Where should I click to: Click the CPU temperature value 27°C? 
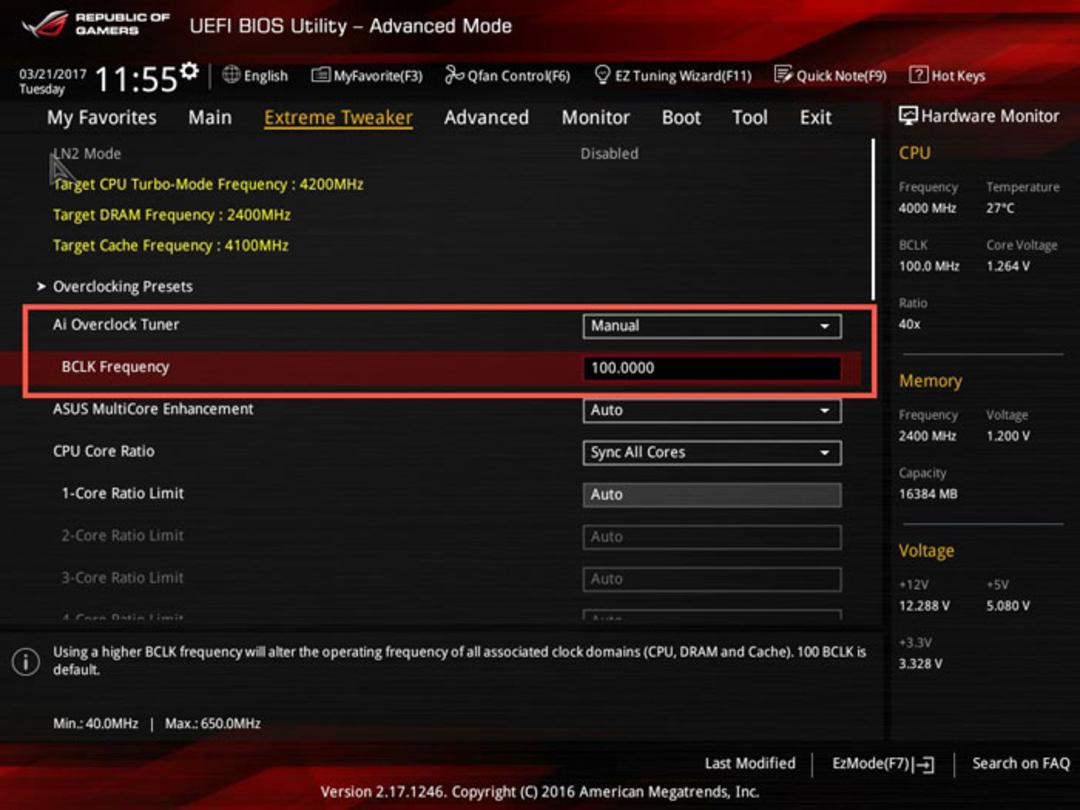pos(1000,208)
